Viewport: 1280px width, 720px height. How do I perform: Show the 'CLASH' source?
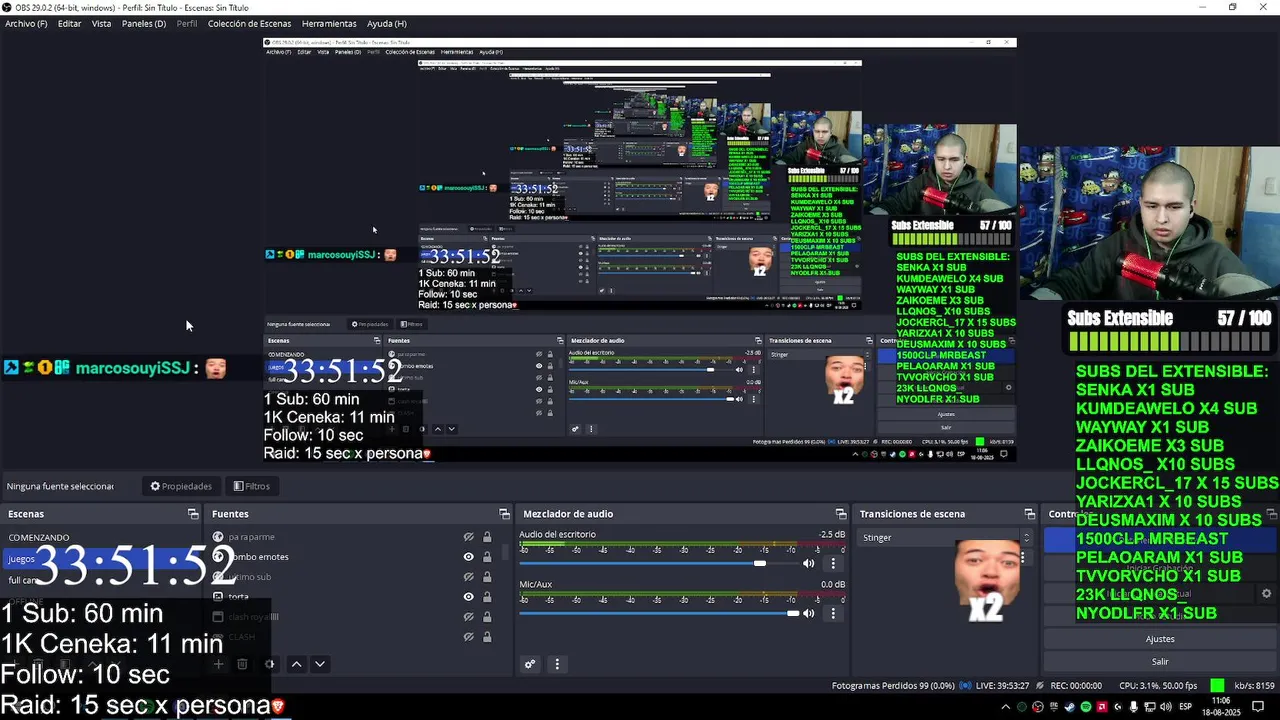click(468, 637)
